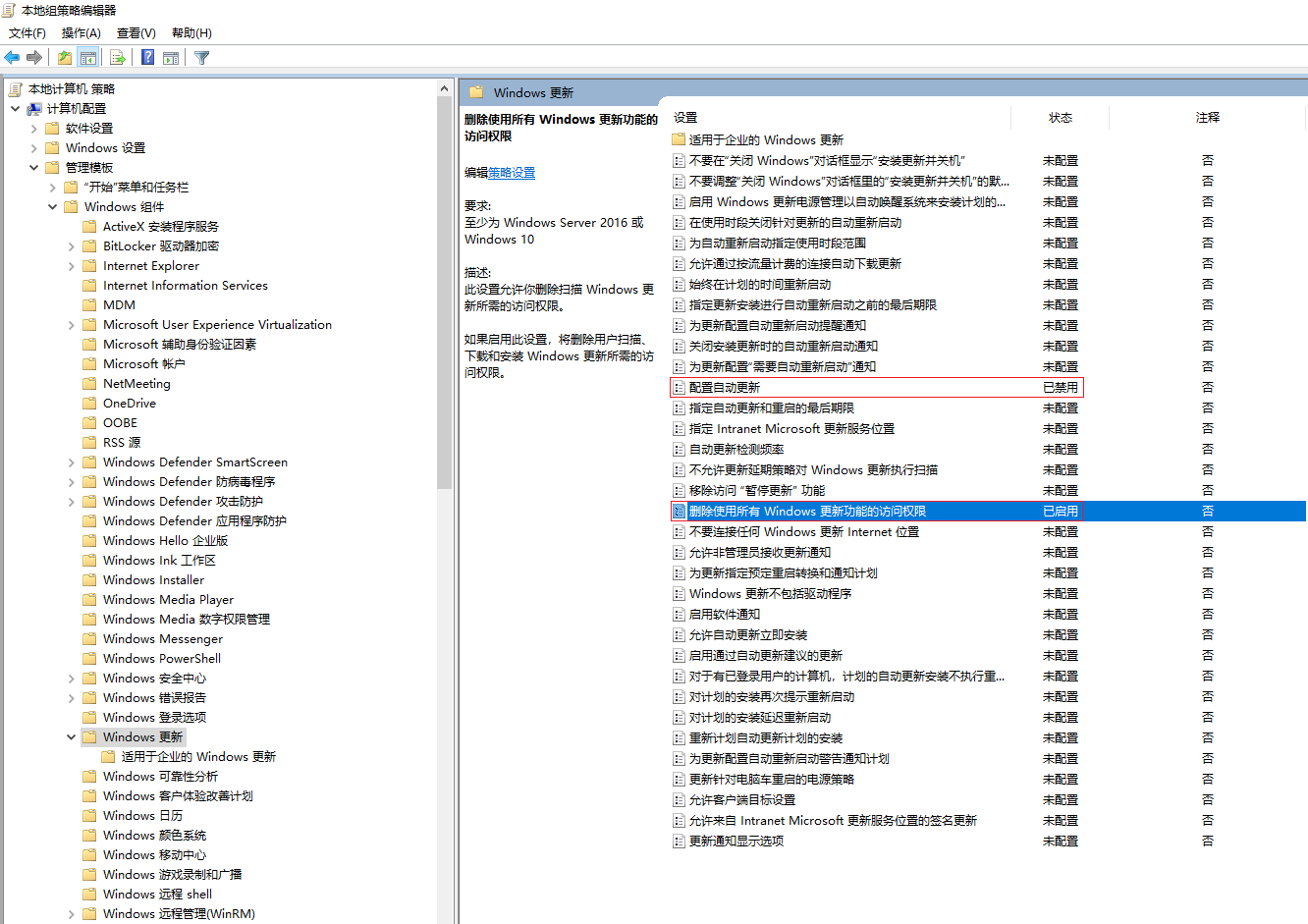Select the NetMeeting tree item

click(x=136, y=384)
